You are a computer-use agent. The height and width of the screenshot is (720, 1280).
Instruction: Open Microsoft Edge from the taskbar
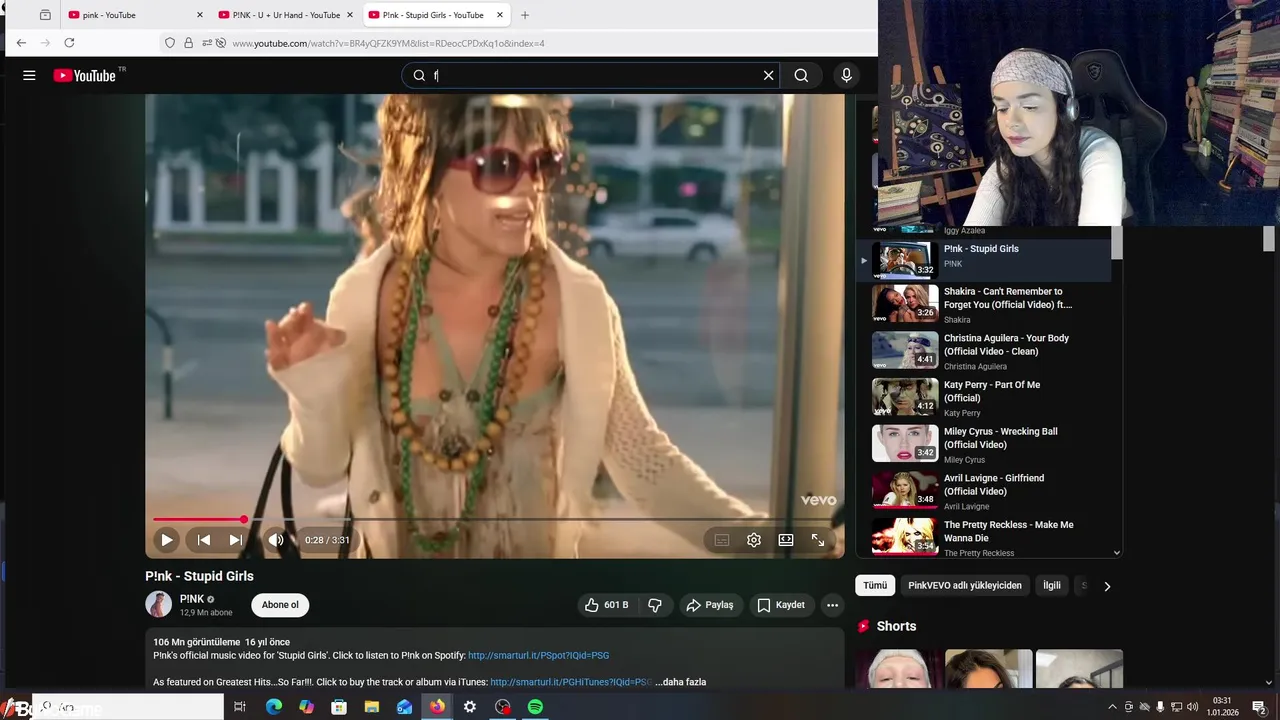click(x=273, y=707)
